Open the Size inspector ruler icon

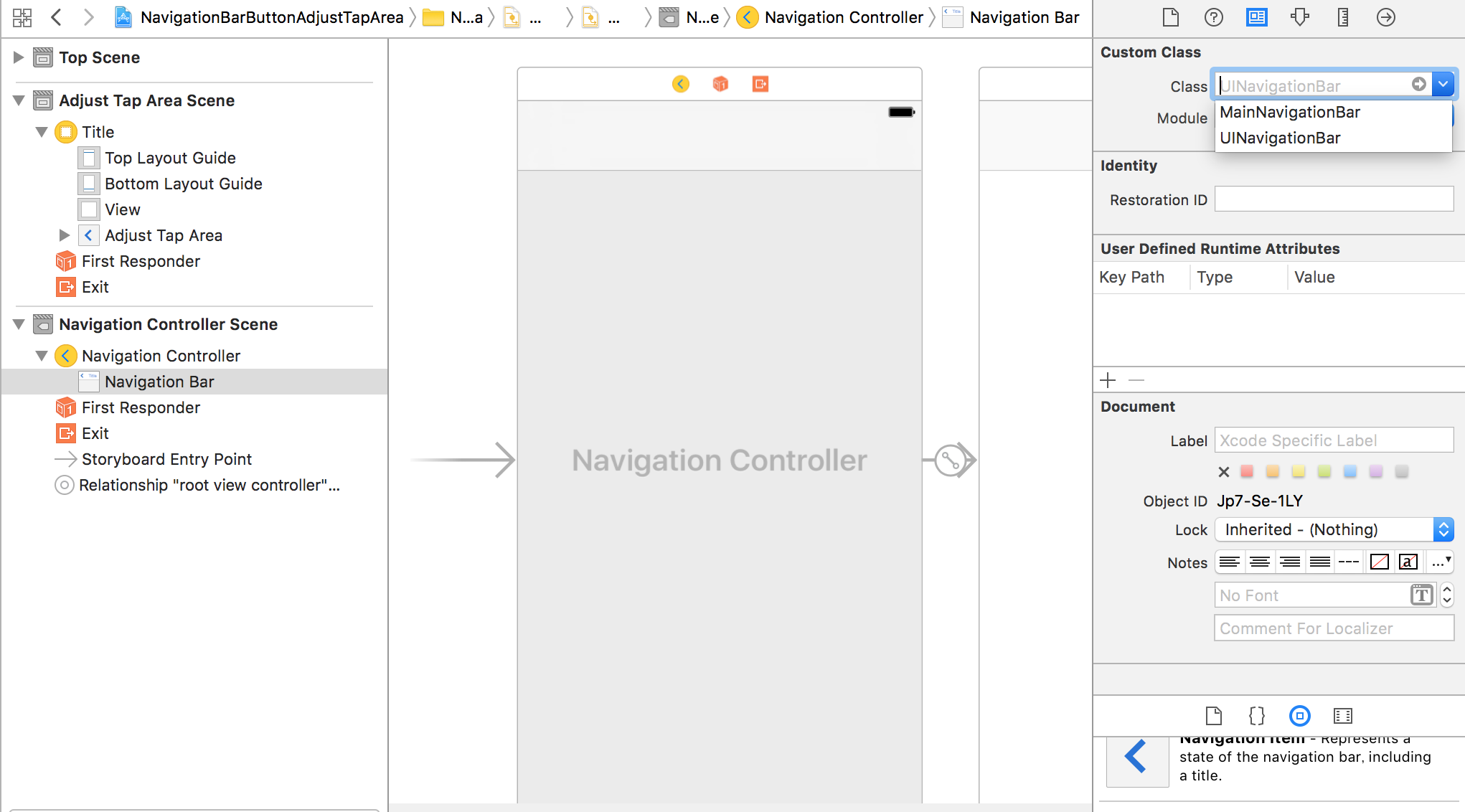tap(1342, 17)
